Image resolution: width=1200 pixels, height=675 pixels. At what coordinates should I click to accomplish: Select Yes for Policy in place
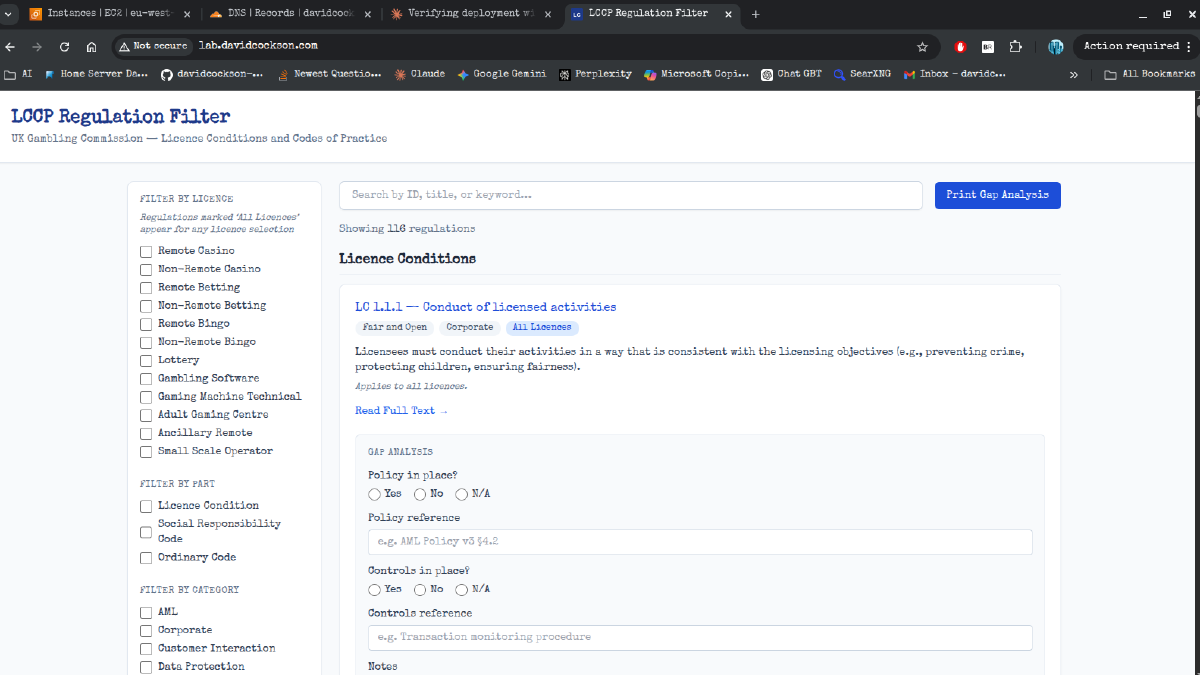(x=374, y=494)
